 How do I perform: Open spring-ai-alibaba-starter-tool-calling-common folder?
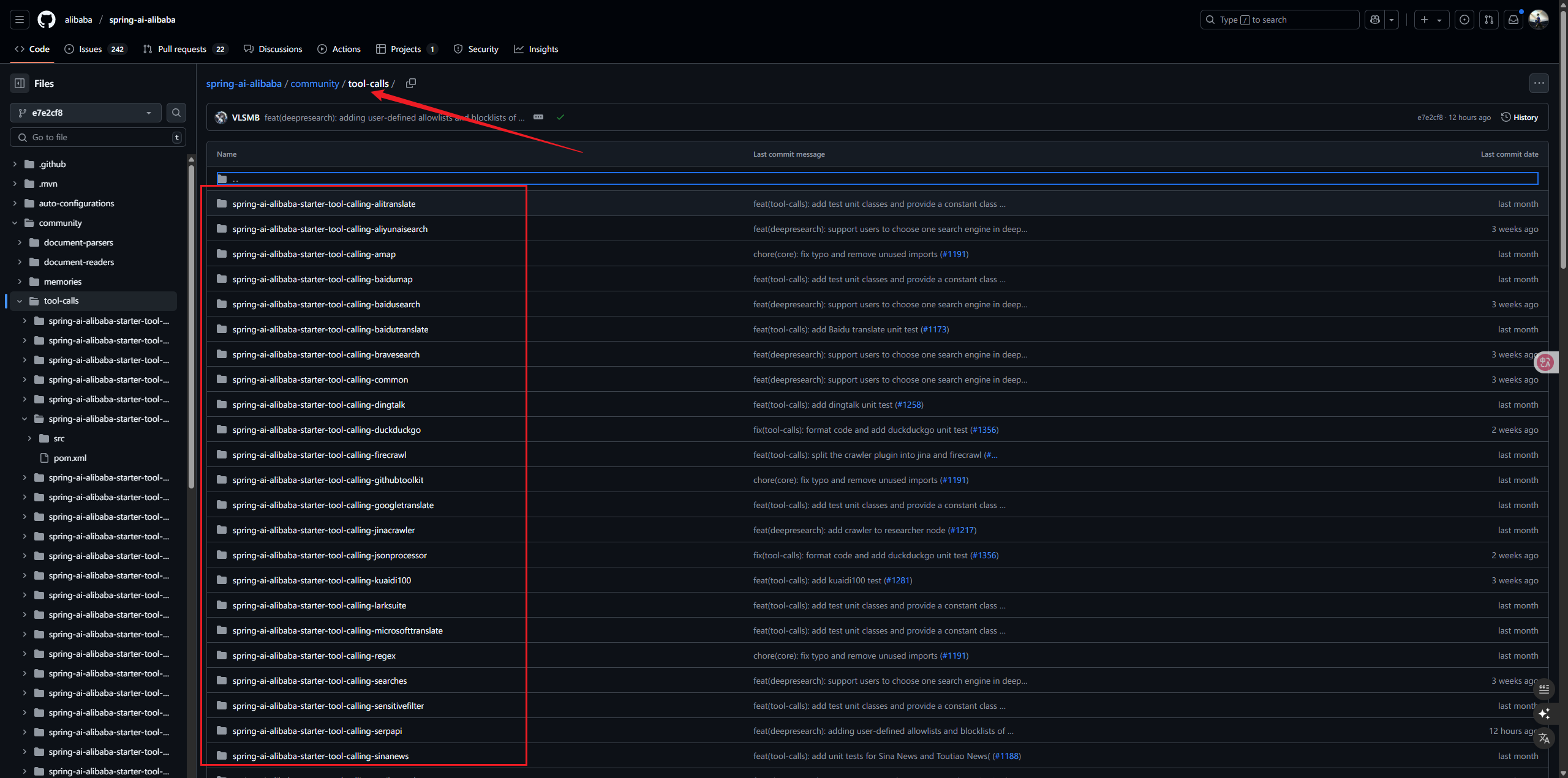320,380
